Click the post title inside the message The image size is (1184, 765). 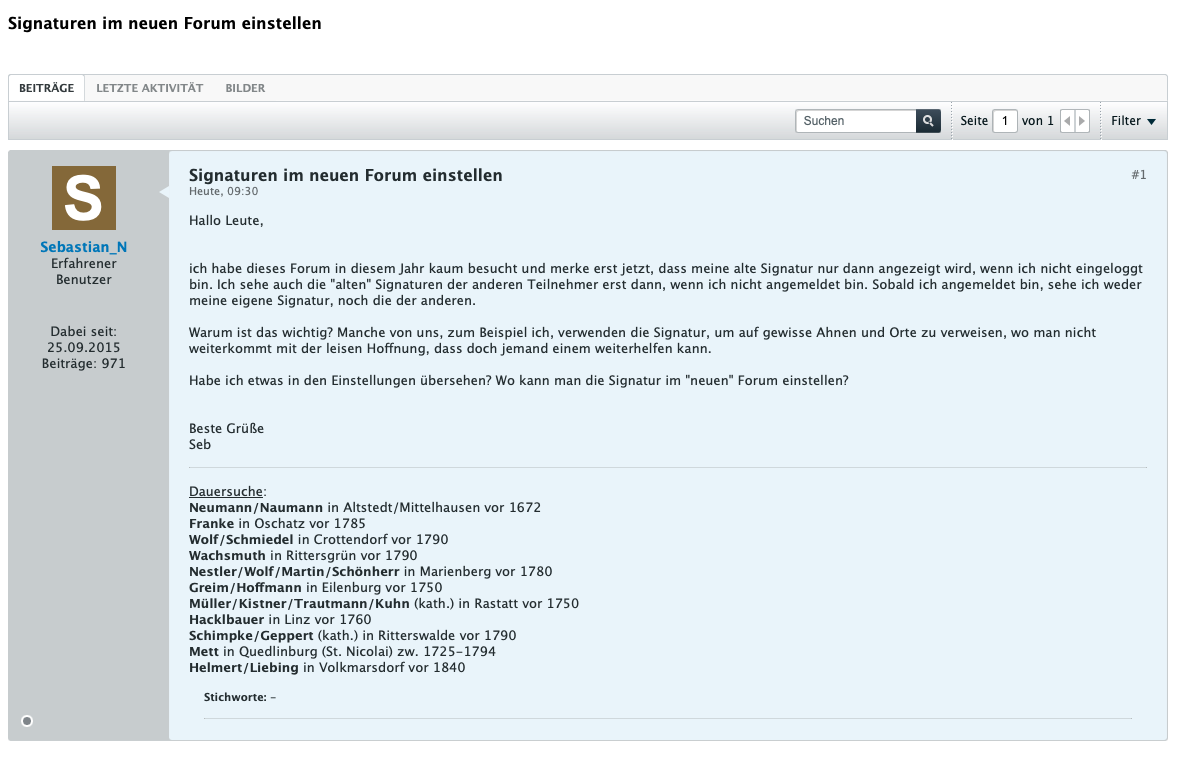tap(345, 175)
